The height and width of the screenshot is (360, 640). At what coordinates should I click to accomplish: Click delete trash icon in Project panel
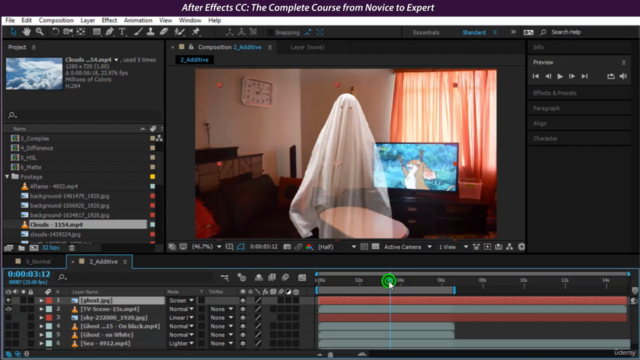(x=72, y=248)
